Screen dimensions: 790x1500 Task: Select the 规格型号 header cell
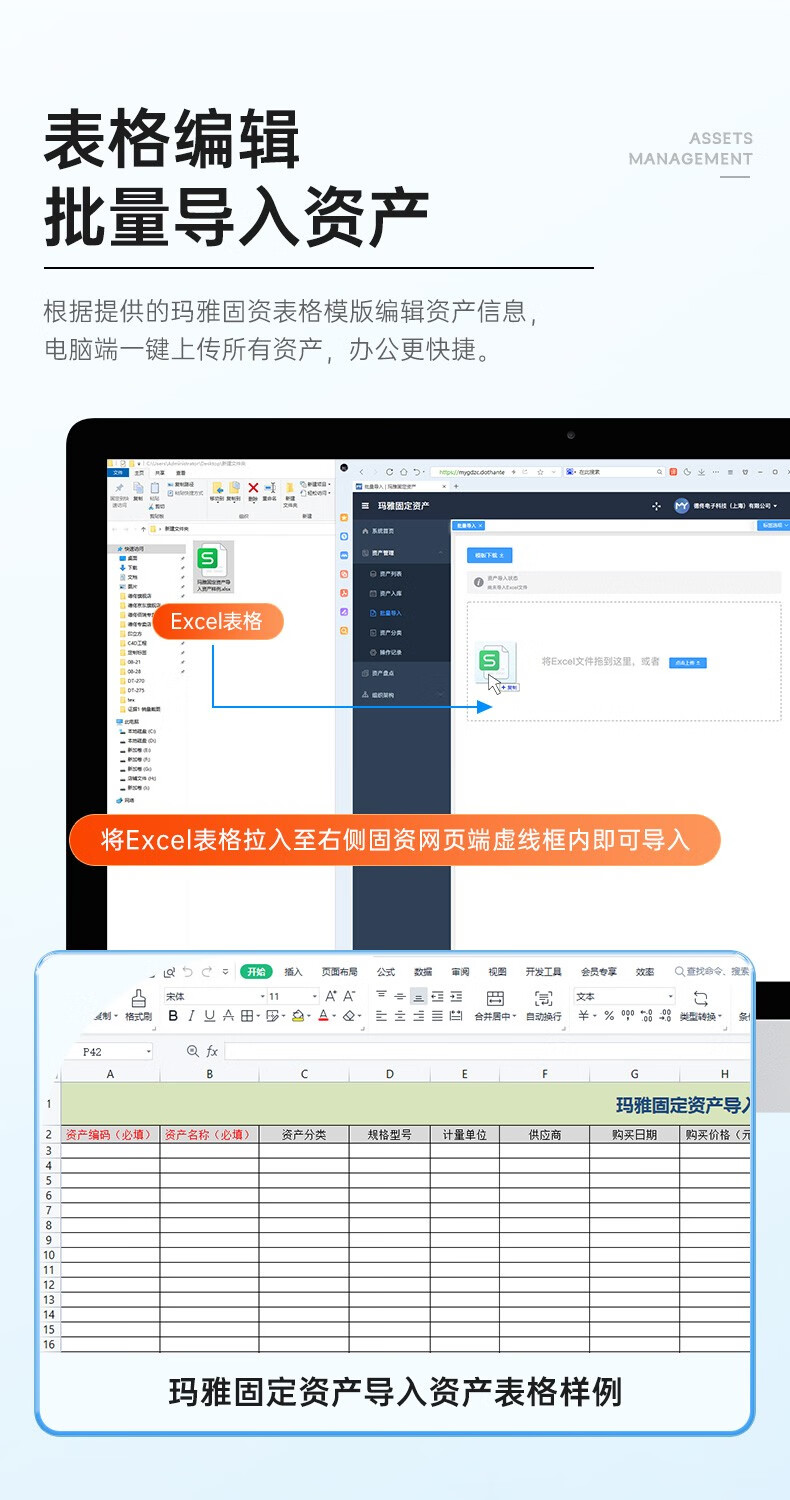390,1135
